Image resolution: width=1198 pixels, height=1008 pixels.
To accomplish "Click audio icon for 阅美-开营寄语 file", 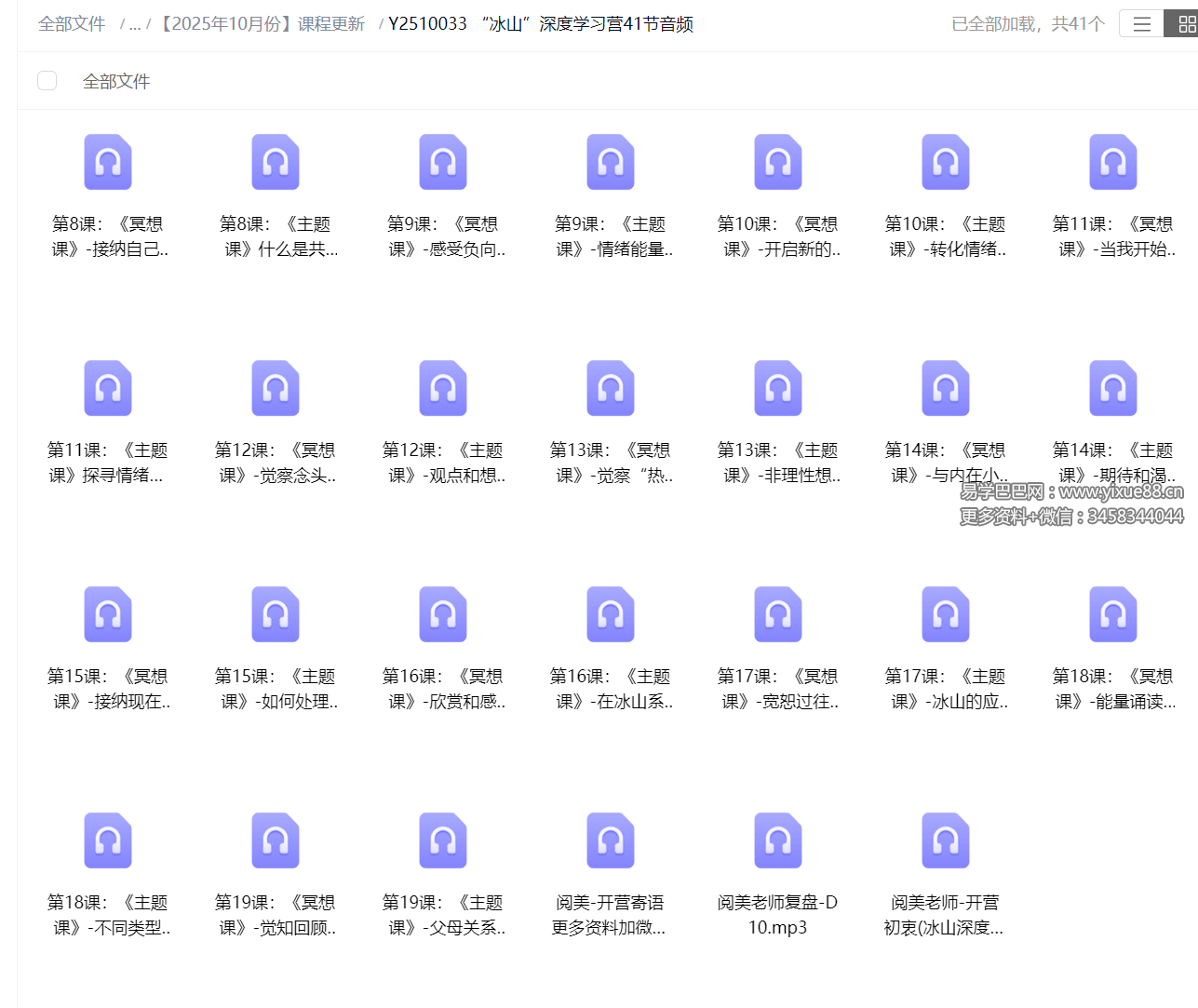I will pyautogui.click(x=610, y=840).
